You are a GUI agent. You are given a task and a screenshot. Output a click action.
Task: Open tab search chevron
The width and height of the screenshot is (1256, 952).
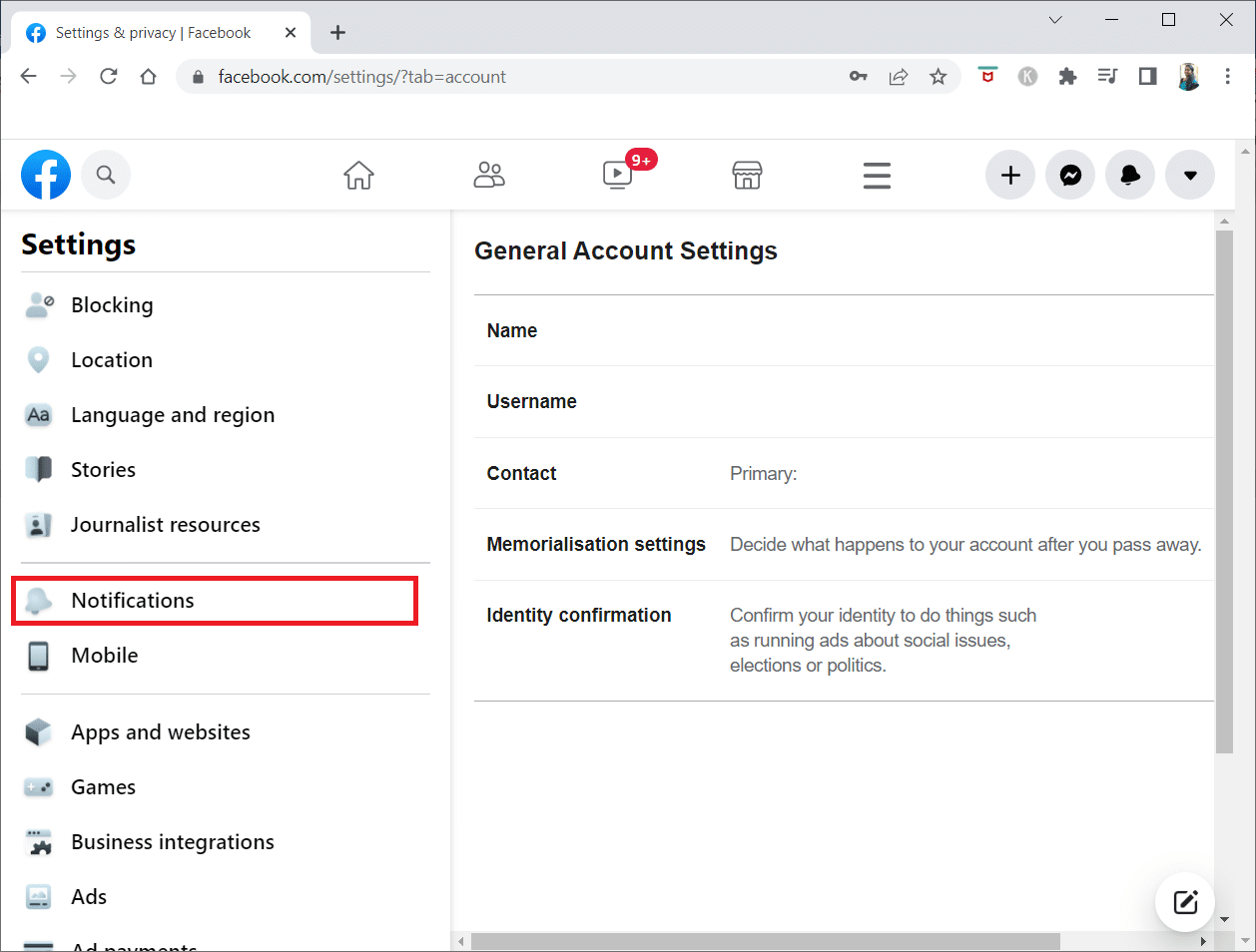[x=1055, y=20]
